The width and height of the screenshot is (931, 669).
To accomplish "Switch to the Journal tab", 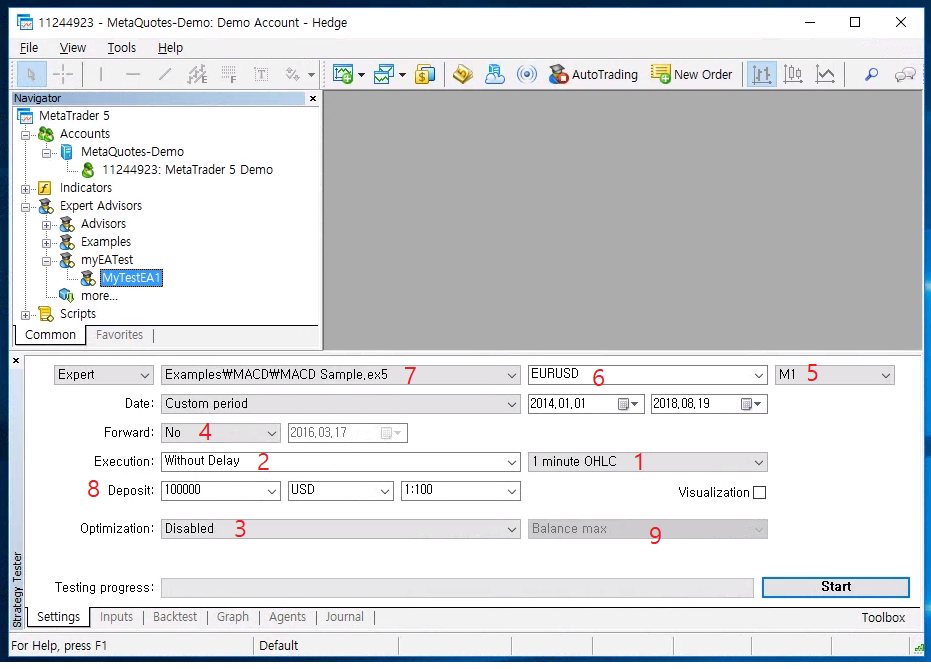I will click(344, 617).
